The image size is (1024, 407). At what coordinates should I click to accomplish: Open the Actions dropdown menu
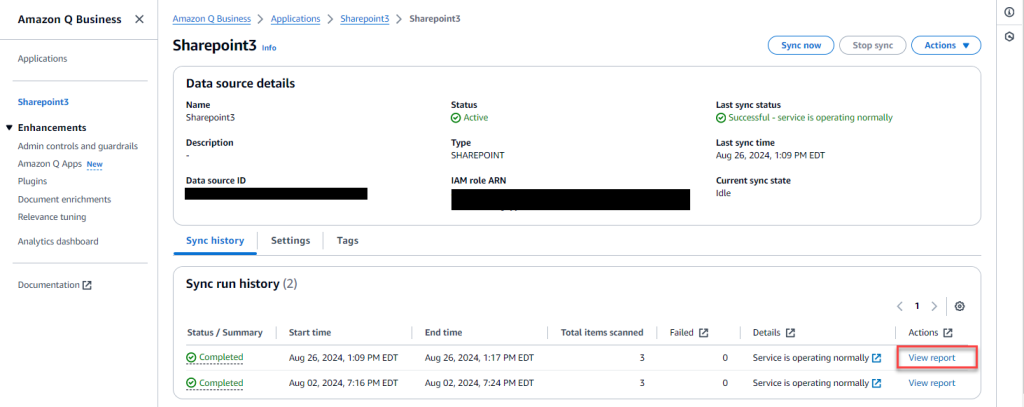tap(946, 45)
